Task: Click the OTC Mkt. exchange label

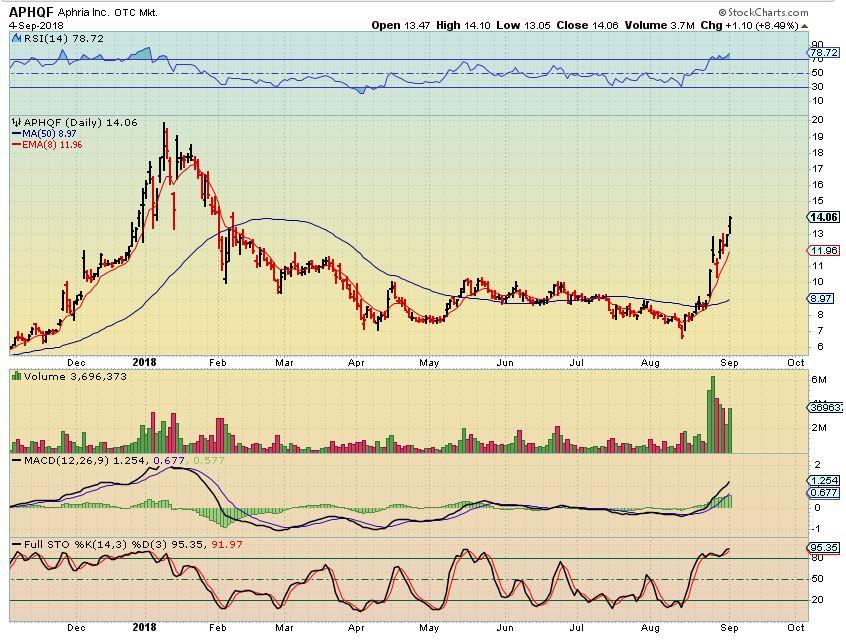Action: [x=135, y=12]
